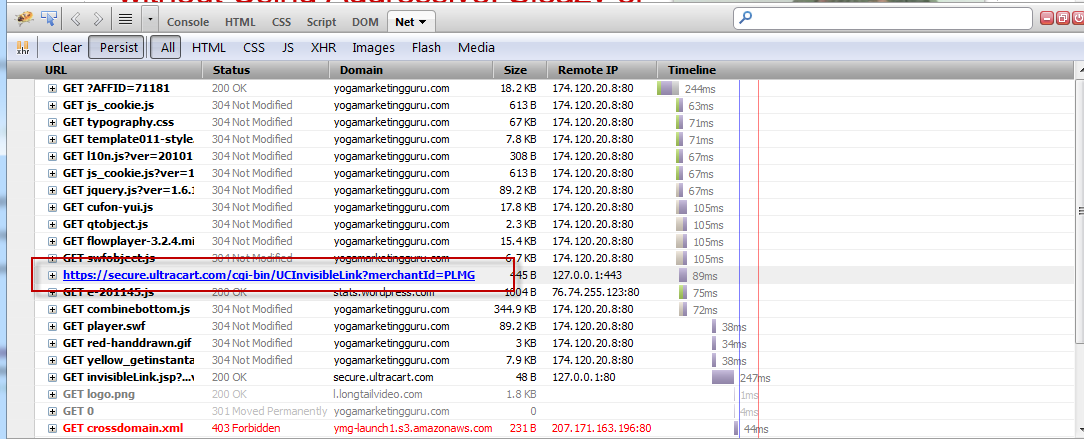The image size is (1084, 439).
Task: Expand the GET l10n.js?ver=20101 request
Action: point(52,156)
